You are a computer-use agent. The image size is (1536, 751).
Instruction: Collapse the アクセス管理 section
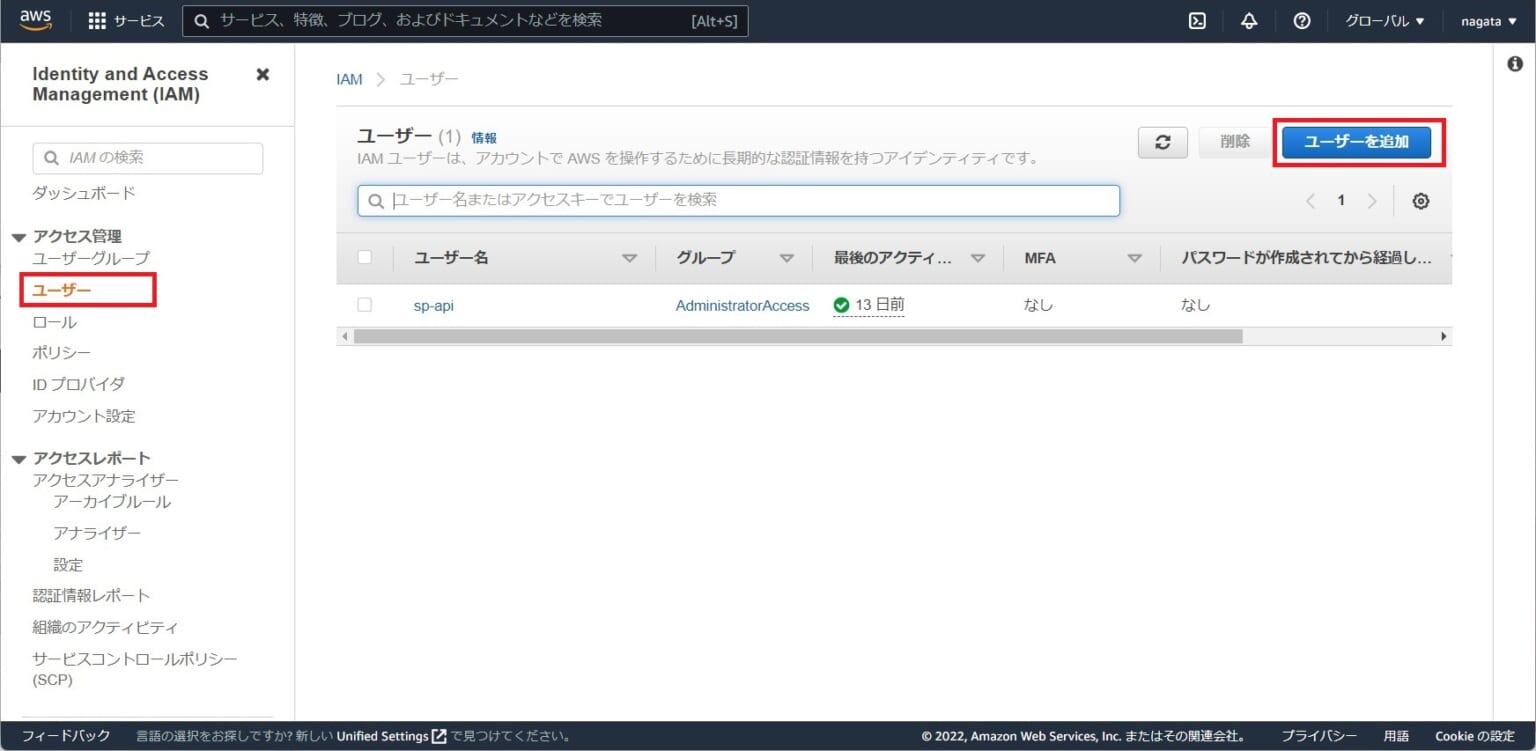[19, 236]
